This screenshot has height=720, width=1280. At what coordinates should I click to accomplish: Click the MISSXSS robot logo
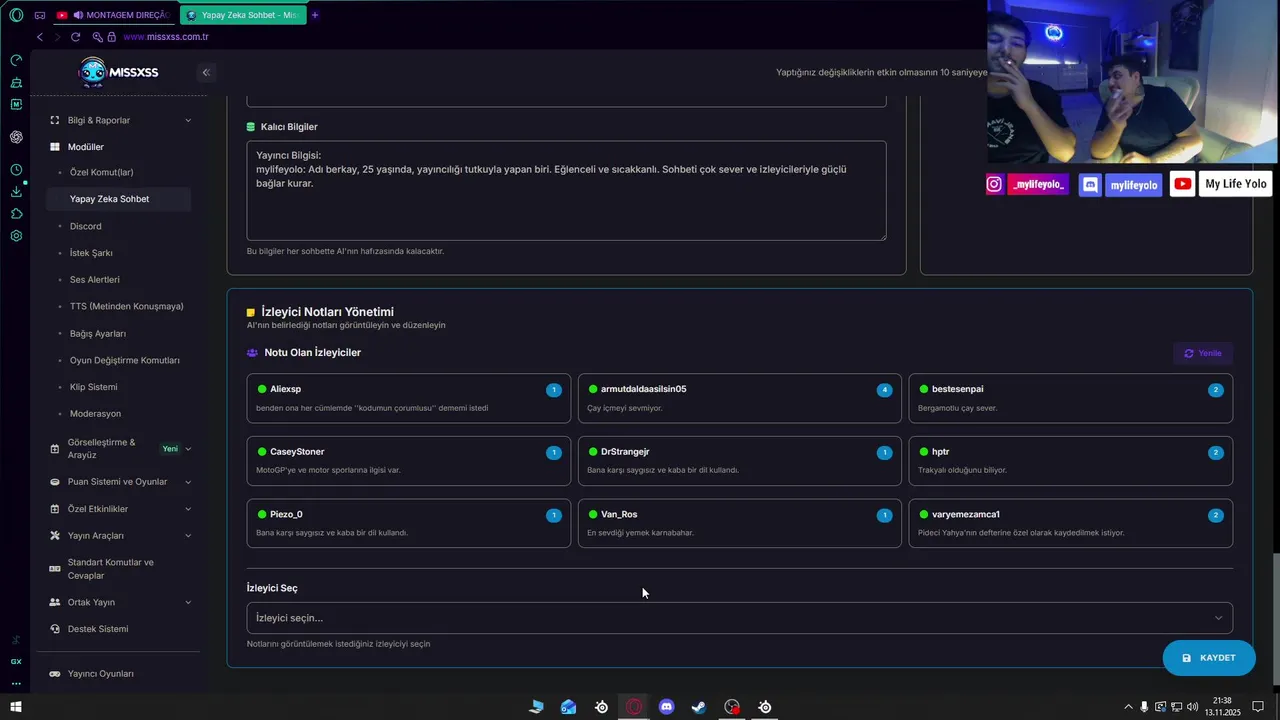pos(92,72)
